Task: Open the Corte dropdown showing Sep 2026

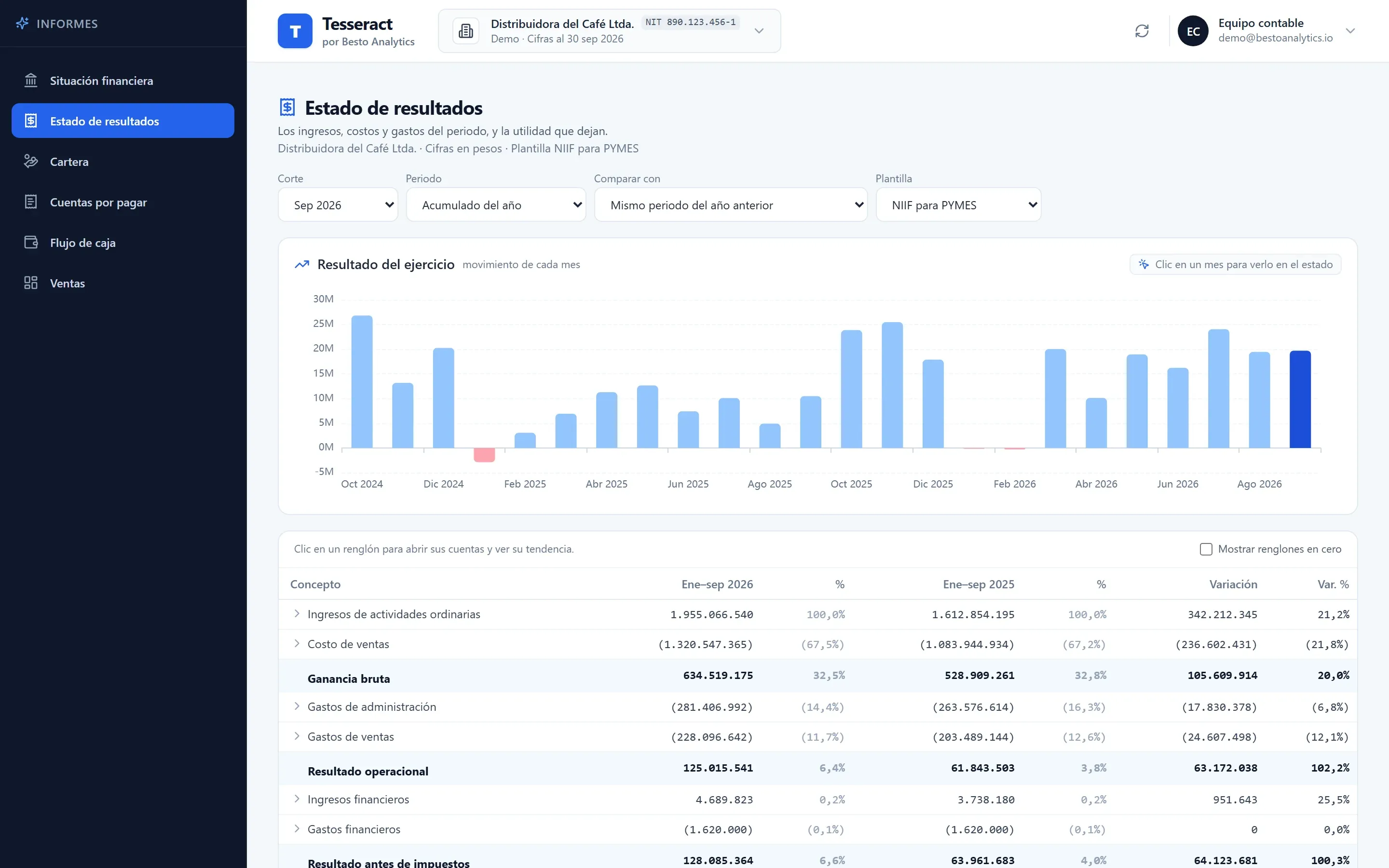Action: point(338,205)
